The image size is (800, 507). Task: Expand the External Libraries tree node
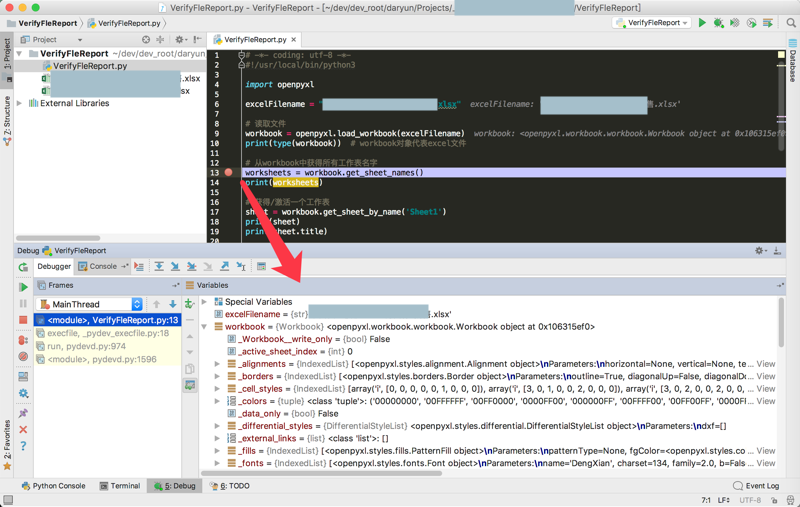pos(19,103)
